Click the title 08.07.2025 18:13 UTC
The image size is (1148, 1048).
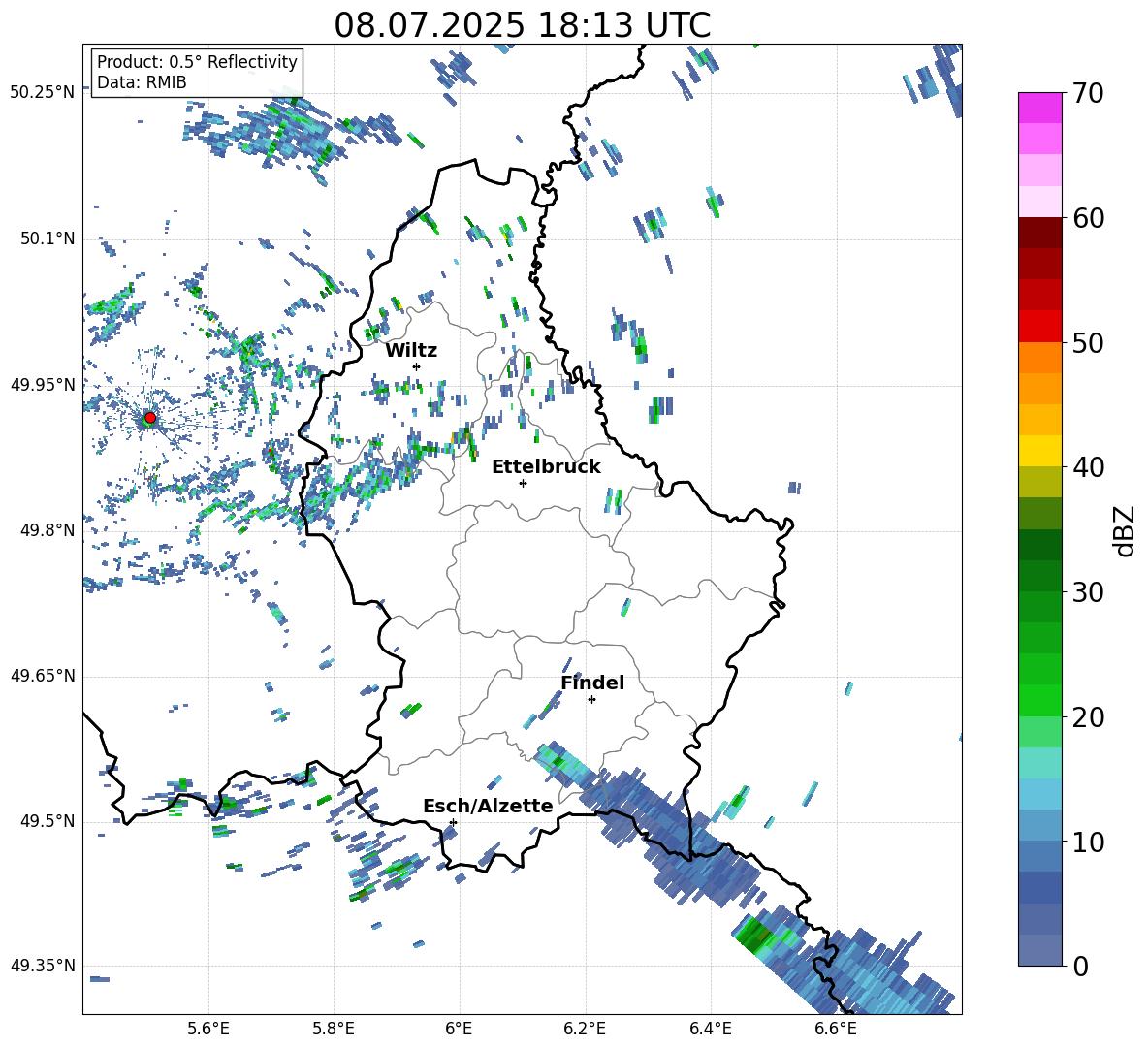click(522, 25)
